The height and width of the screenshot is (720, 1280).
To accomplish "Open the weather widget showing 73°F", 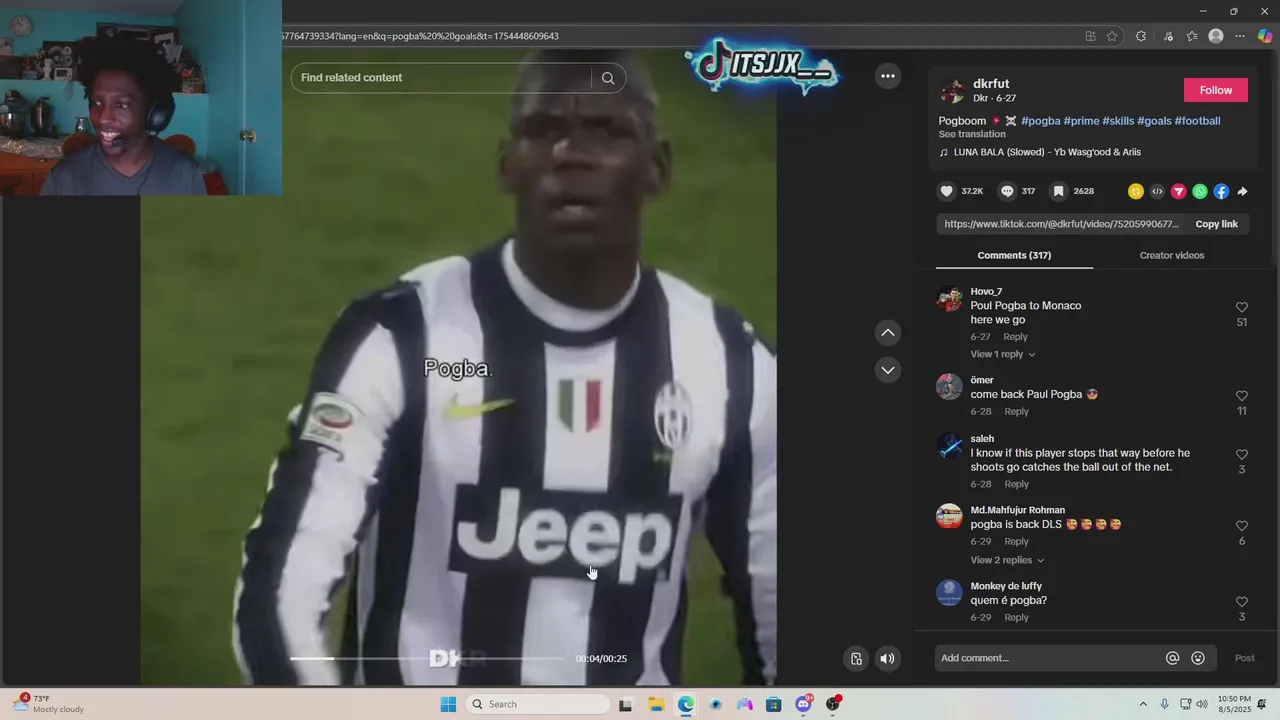I will click(x=48, y=703).
